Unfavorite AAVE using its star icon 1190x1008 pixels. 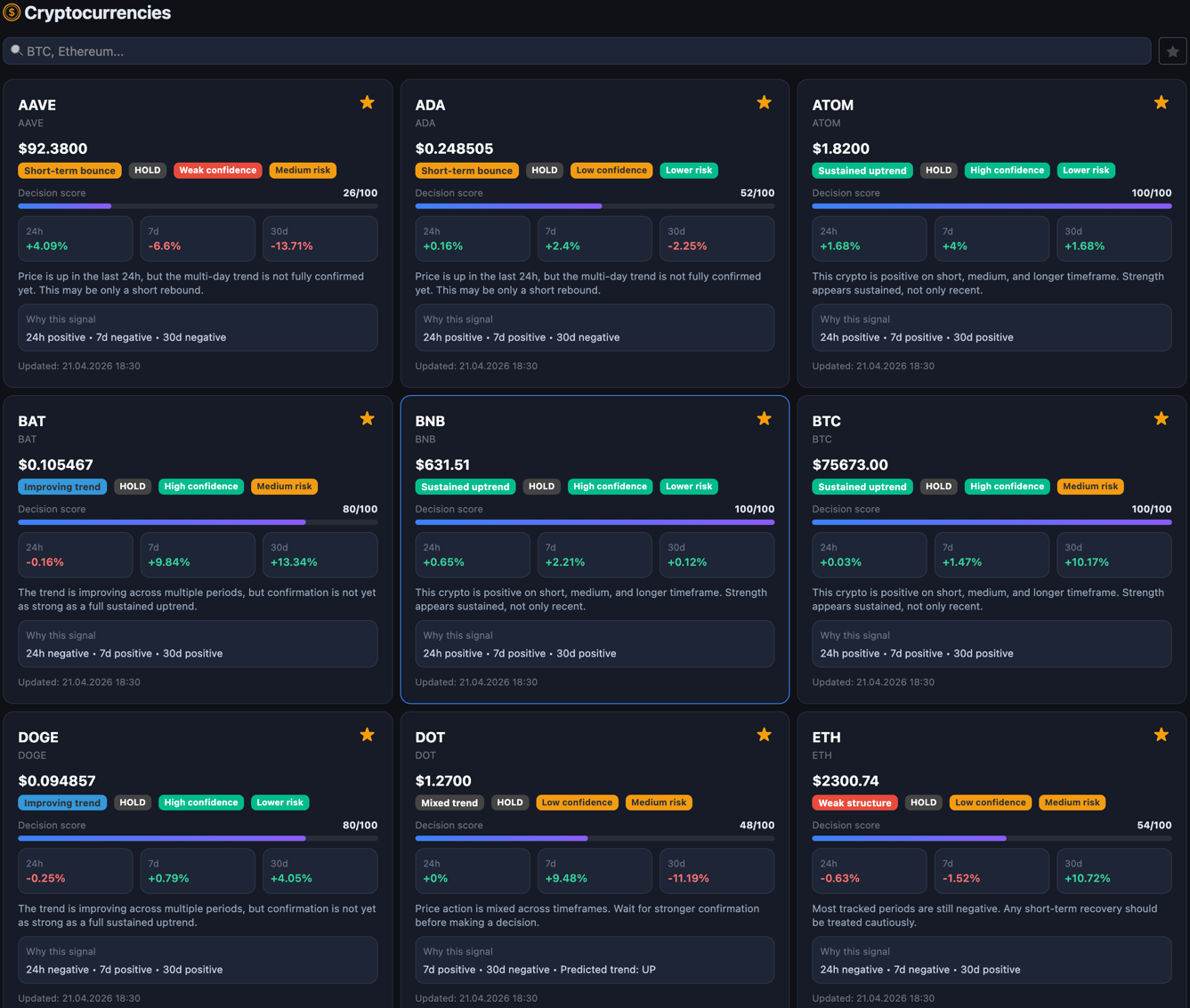[367, 102]
